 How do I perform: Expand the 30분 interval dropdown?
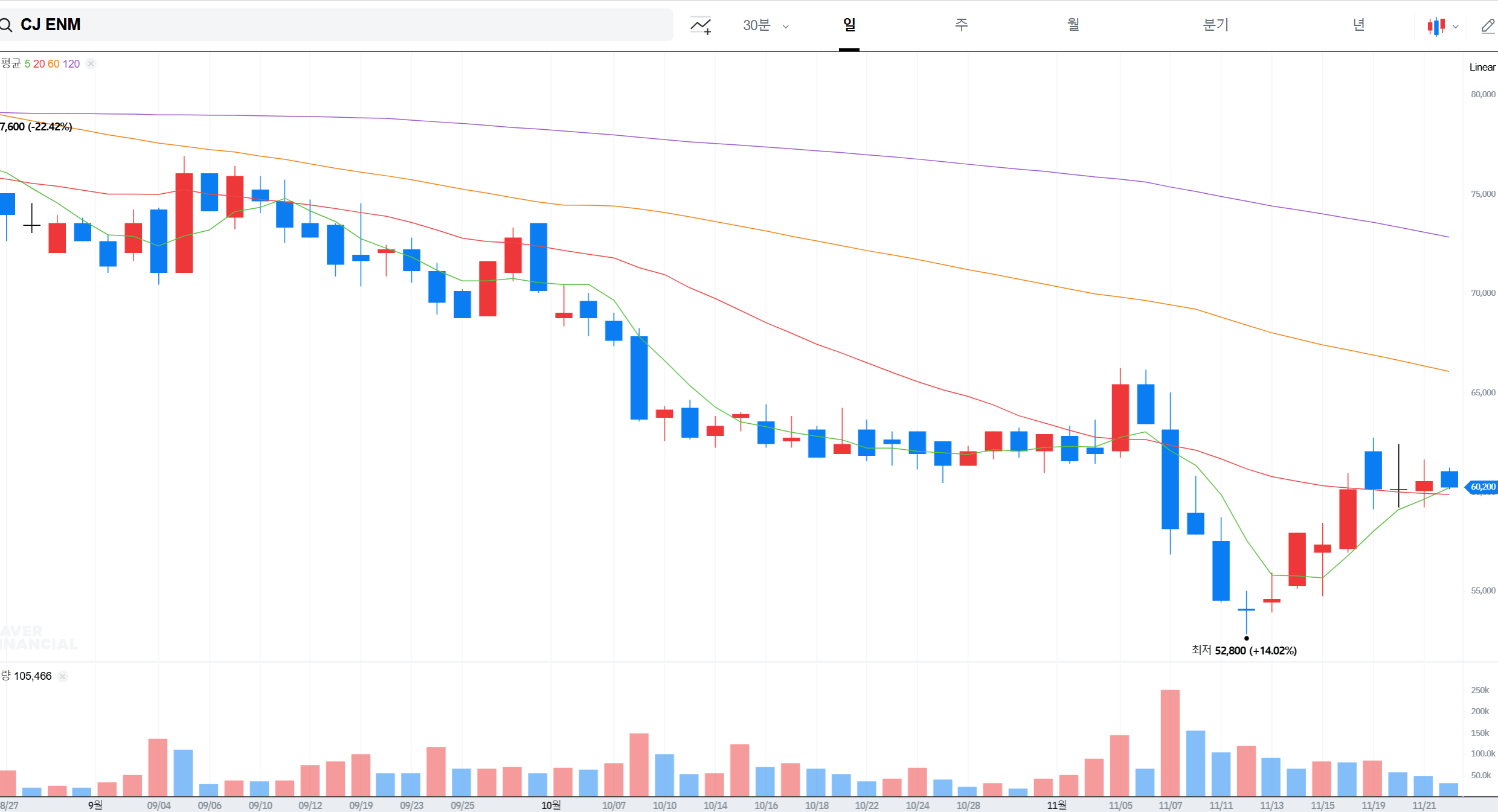[x=766, y=25]
